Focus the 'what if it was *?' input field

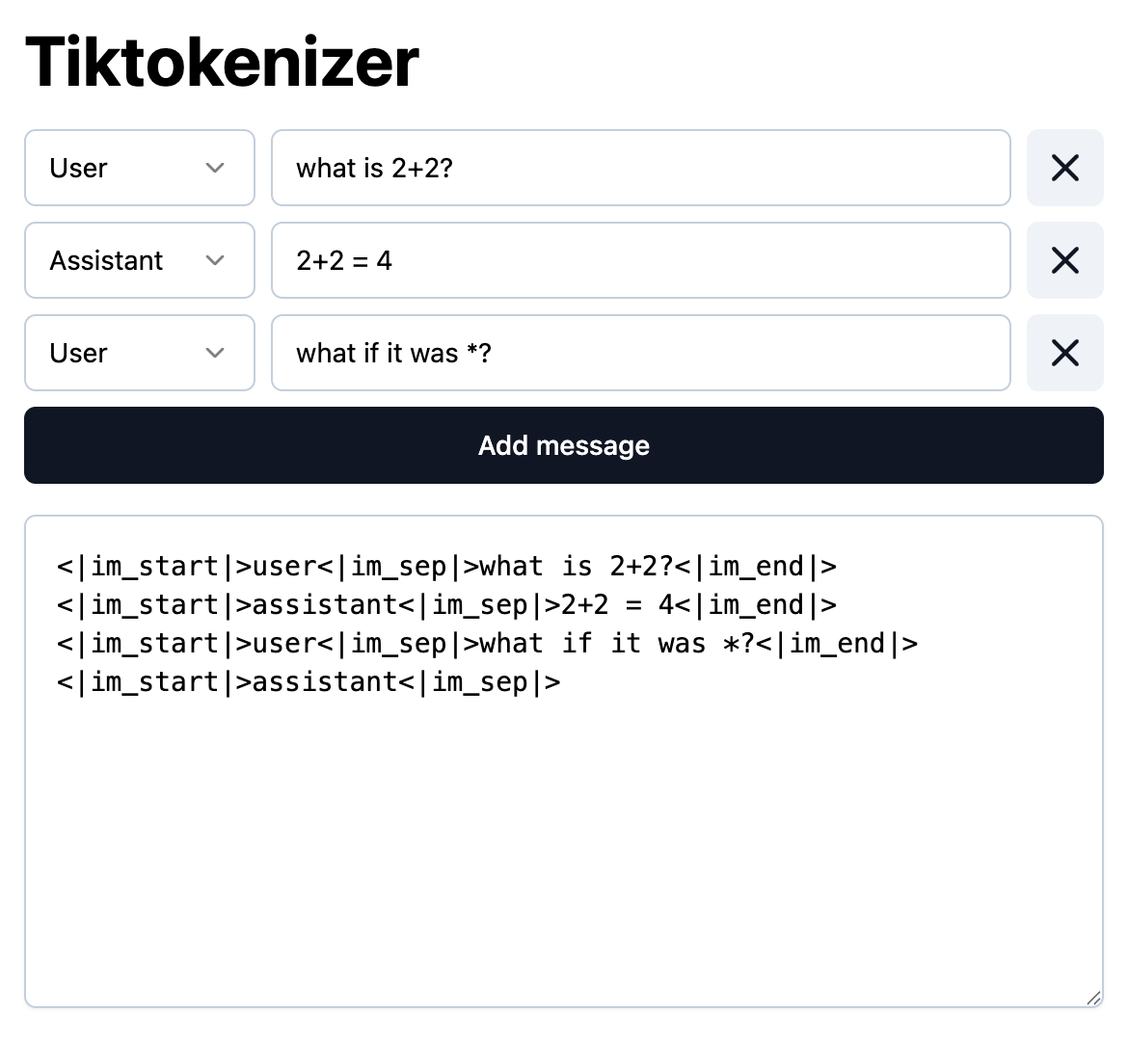641,353
